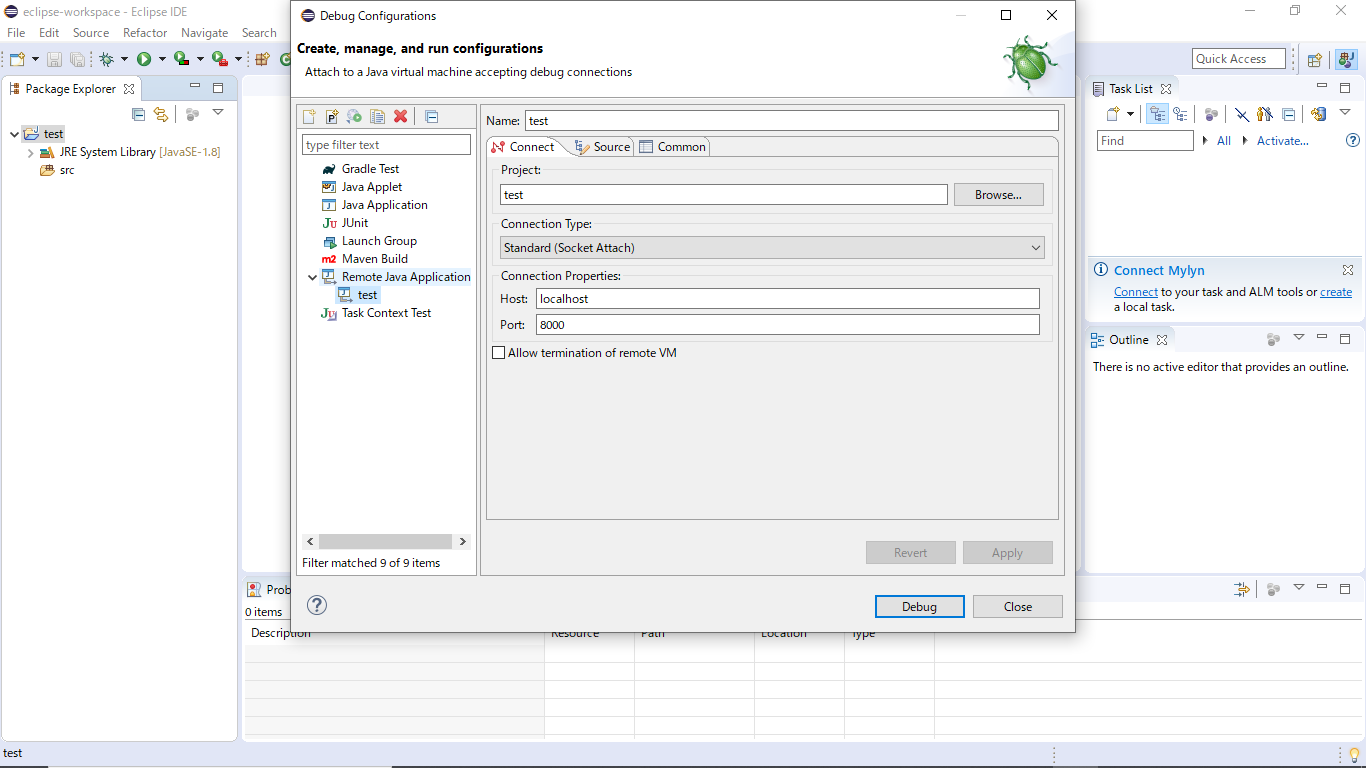Click the Port field containing 8000
The height and width of the screenshot is (768, 1366).
788,325
